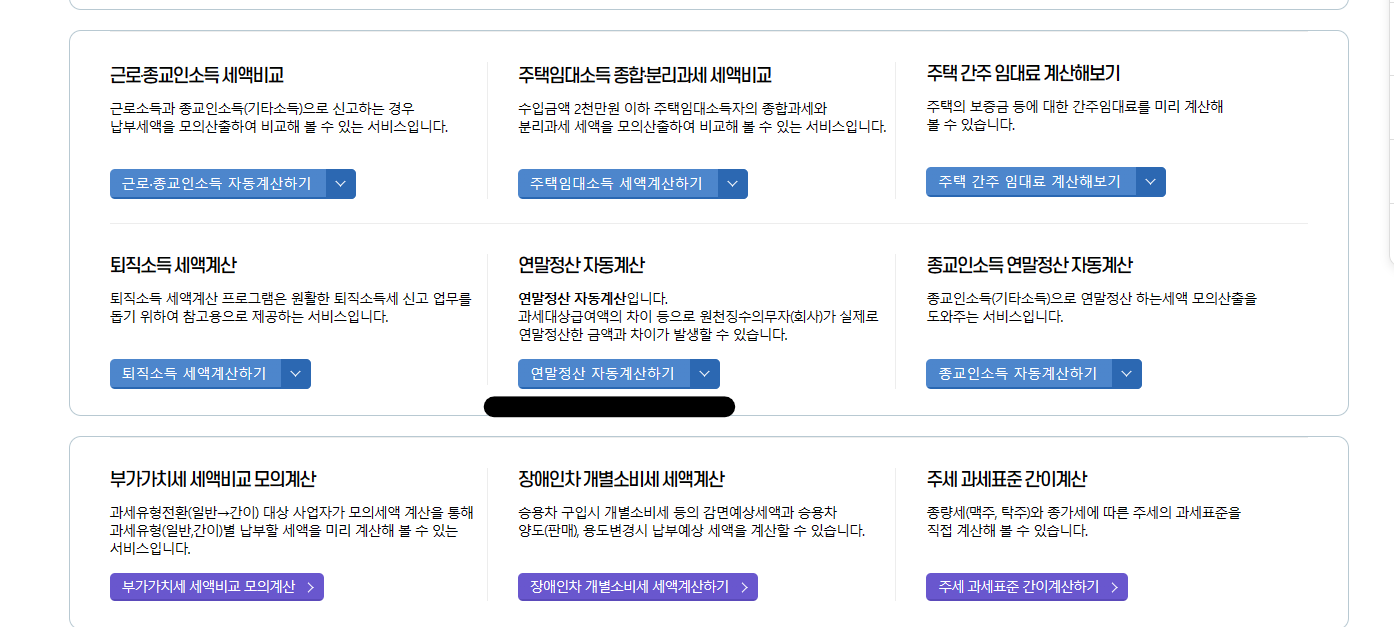Expand the 주택임대소득 세액계산하기 dropdown chevron

(x=733, y=183)
